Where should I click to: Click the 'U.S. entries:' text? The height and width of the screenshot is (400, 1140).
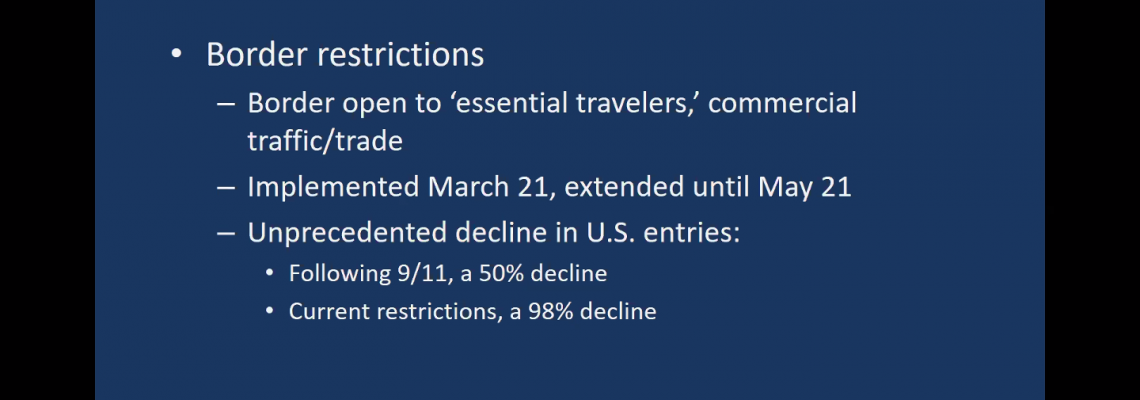662,233
